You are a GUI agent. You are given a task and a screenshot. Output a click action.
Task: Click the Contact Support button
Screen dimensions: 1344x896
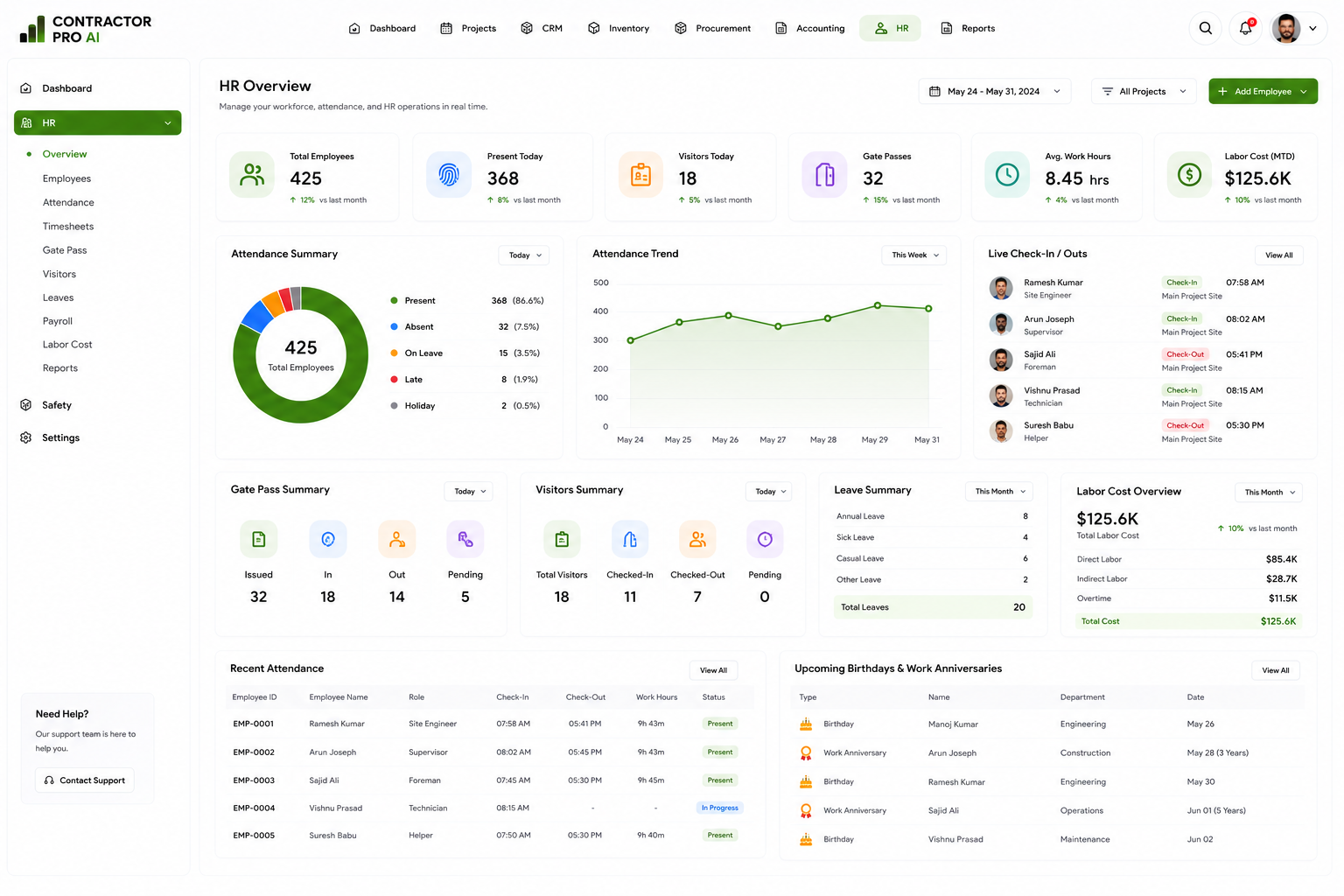85,780
